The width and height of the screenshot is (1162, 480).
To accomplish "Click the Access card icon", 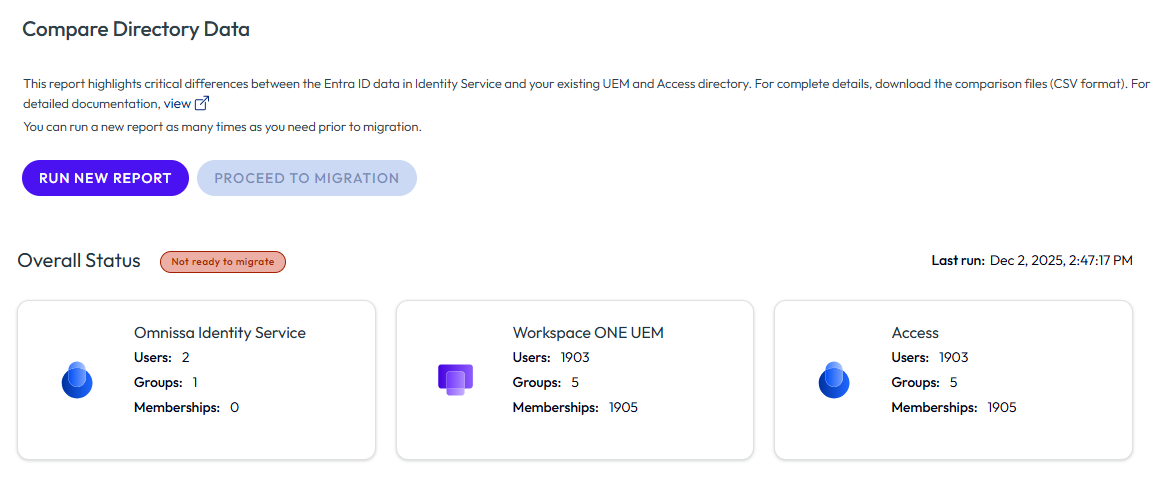I will tap(834, 380).
